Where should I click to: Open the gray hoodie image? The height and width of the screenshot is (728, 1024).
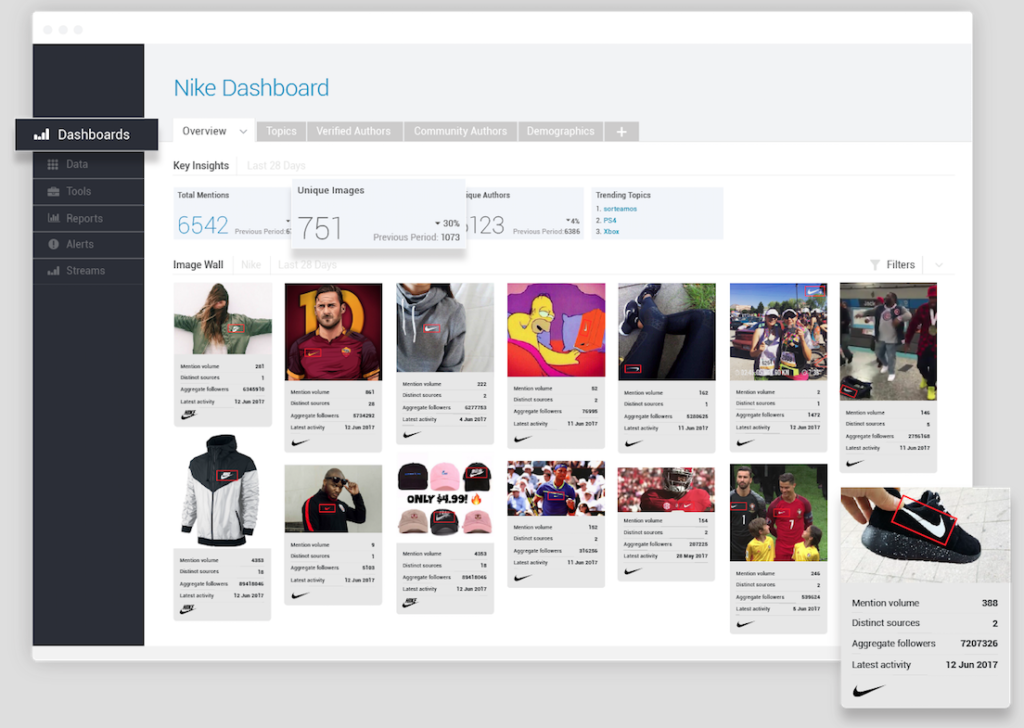[x=445, y=328]
